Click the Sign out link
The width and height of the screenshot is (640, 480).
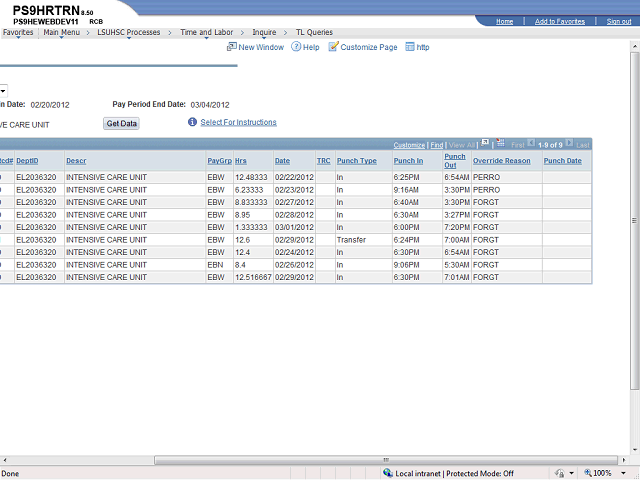[x=619, y=21]
